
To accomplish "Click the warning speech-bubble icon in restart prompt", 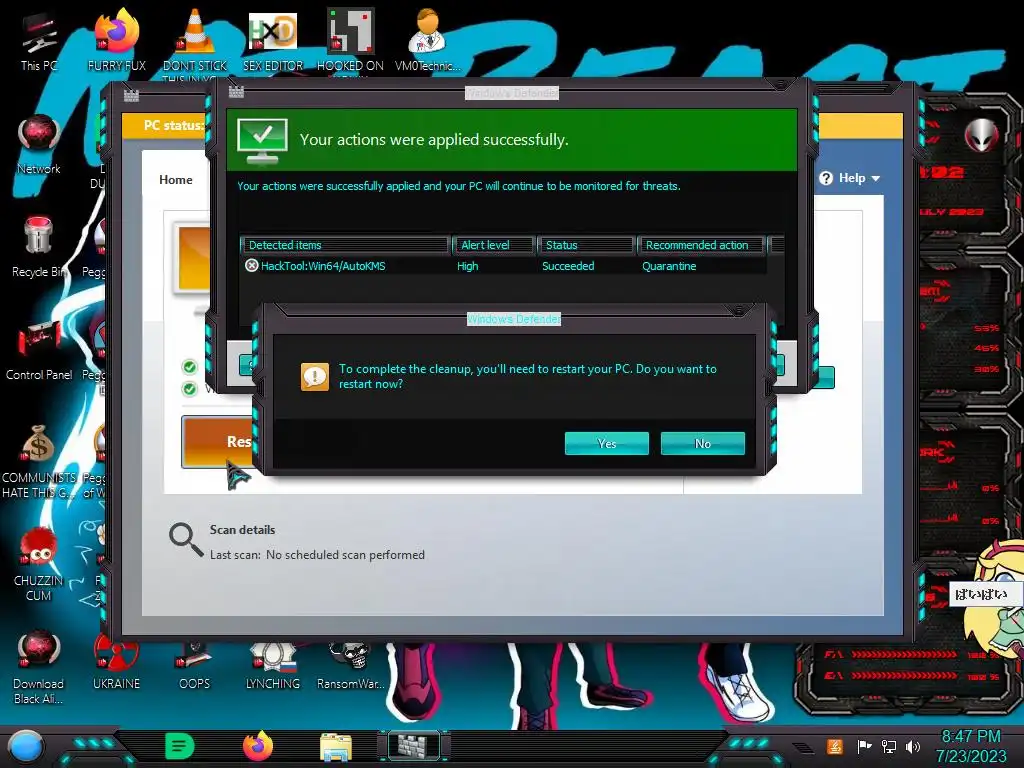I will click(x=315, y=377).
